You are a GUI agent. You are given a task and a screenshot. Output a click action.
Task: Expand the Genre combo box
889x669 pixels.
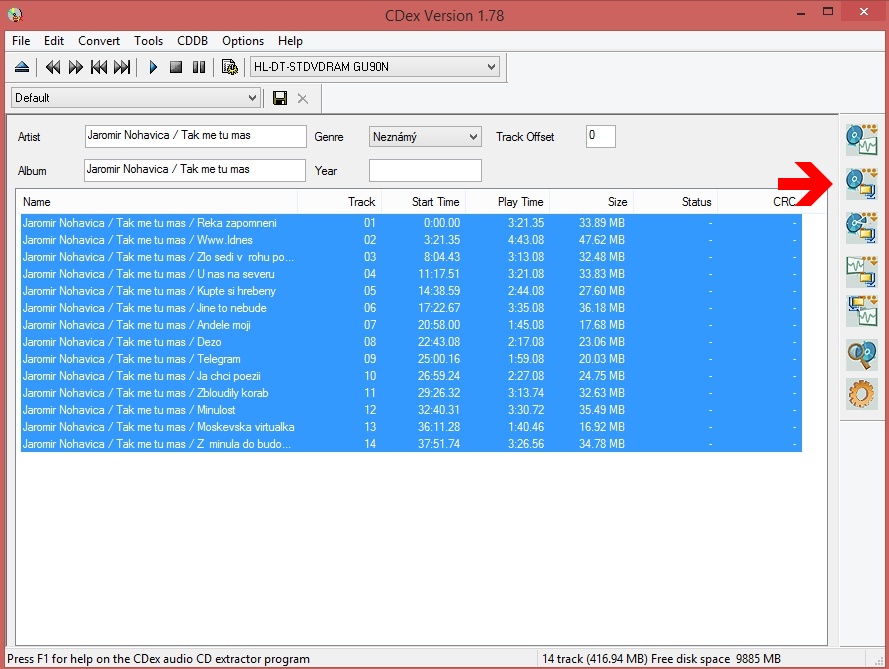(x=472, y=137)
